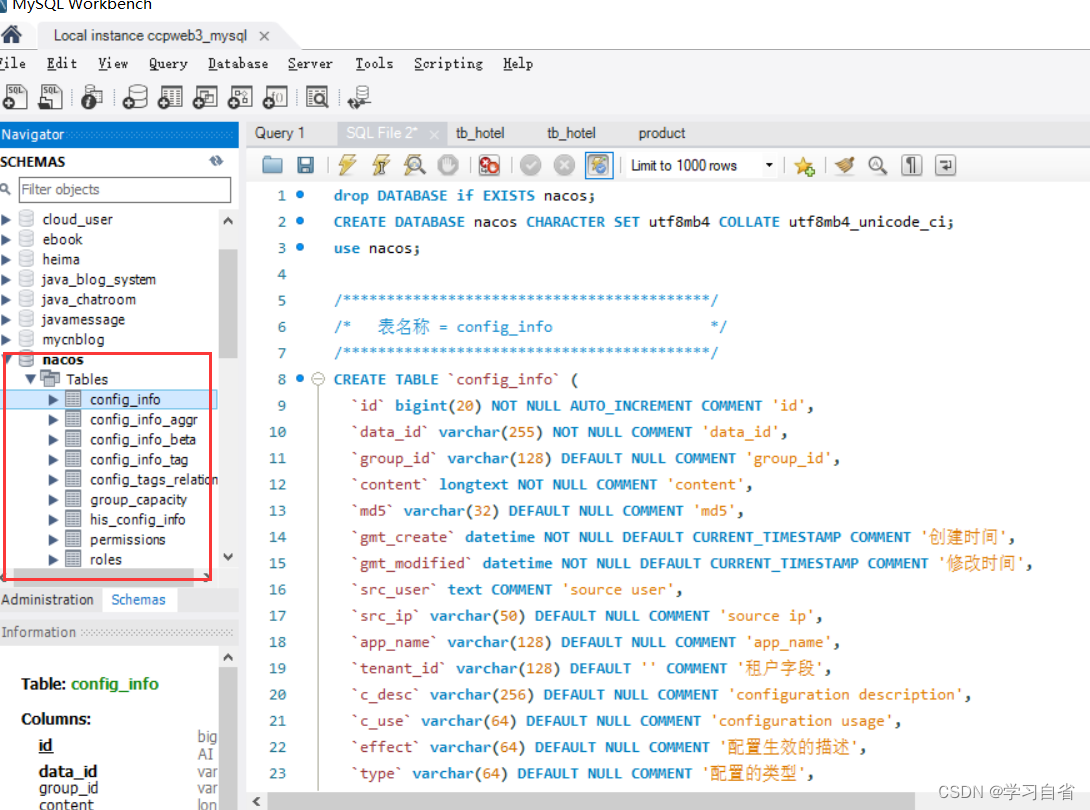This screenshot has width=1090, height=810.
Task: Open Edit menu
Action: coord(62,63)
